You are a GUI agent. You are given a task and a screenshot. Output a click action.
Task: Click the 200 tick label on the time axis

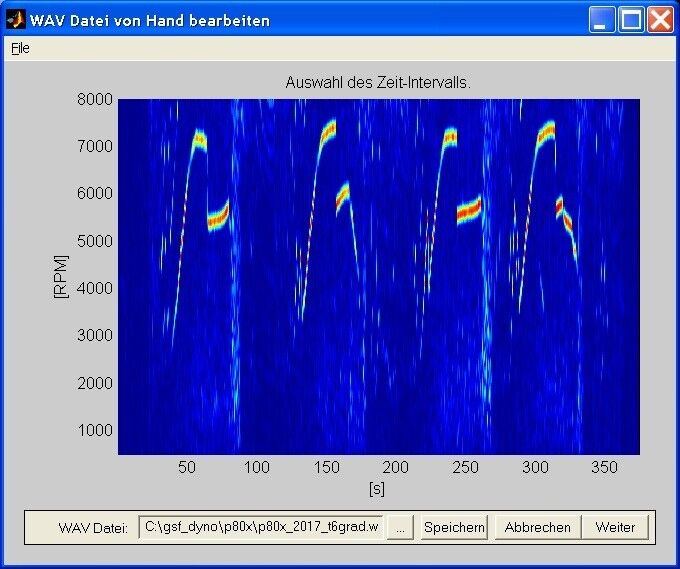[x=396, y=467]
